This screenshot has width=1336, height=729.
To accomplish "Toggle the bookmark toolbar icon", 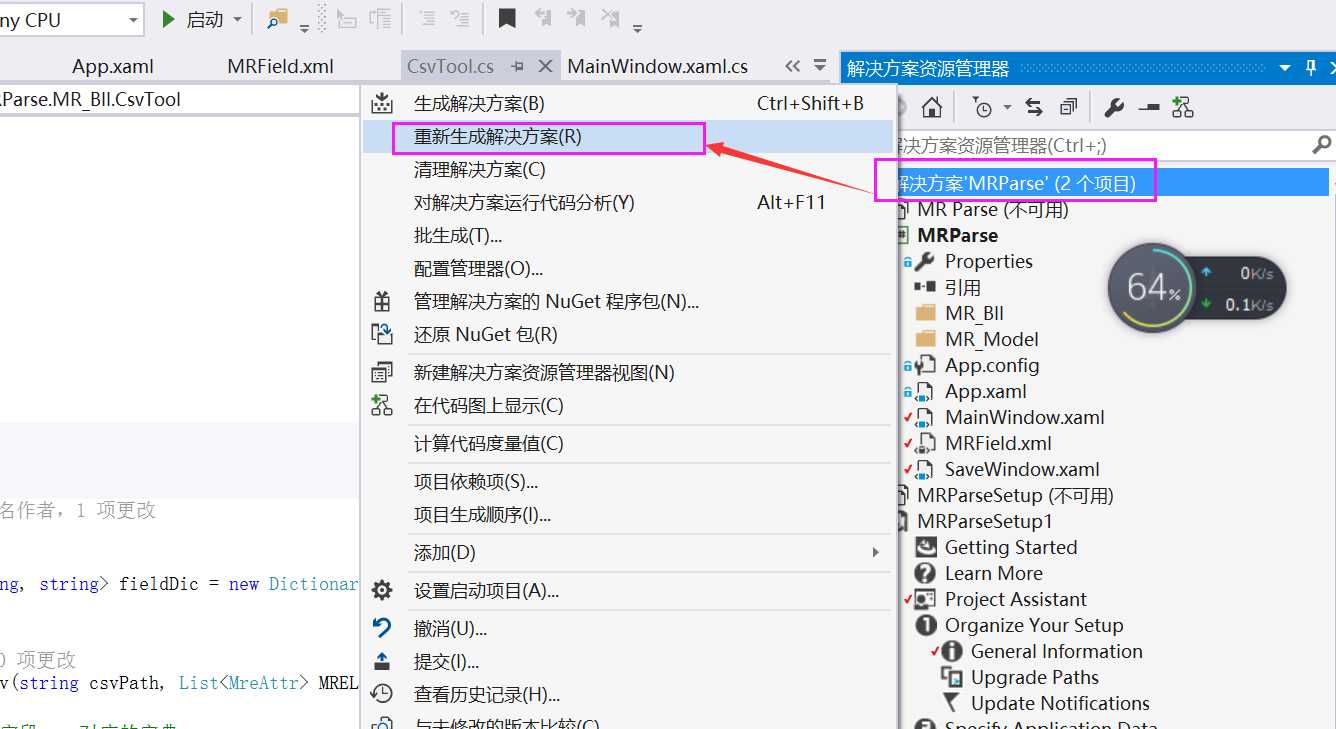I will click(507, 18).
